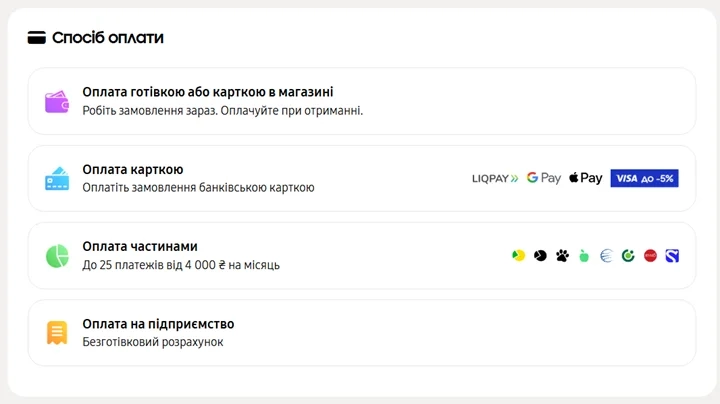Click the orange invoice document icon
Screen dimensions: 720x404
tap(57, 333)
